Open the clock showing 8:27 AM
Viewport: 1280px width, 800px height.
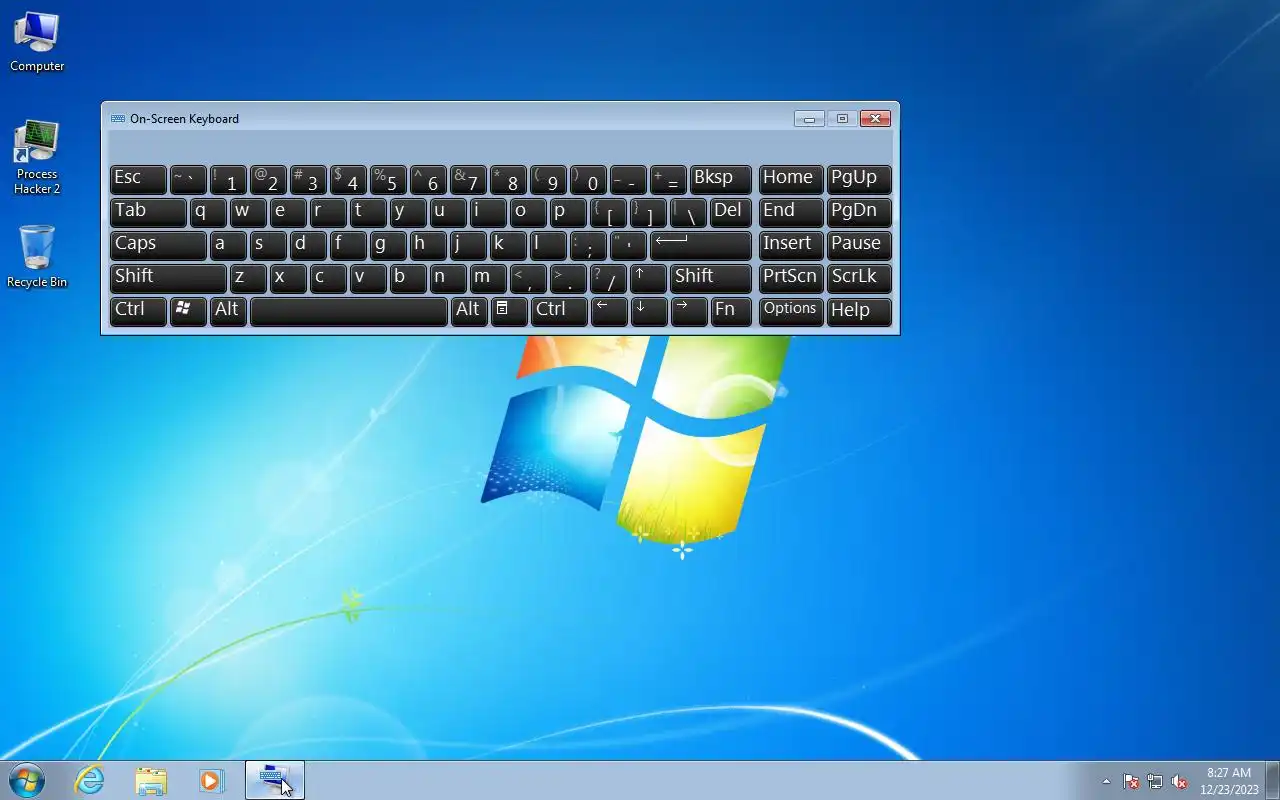tap(1229, 781)
